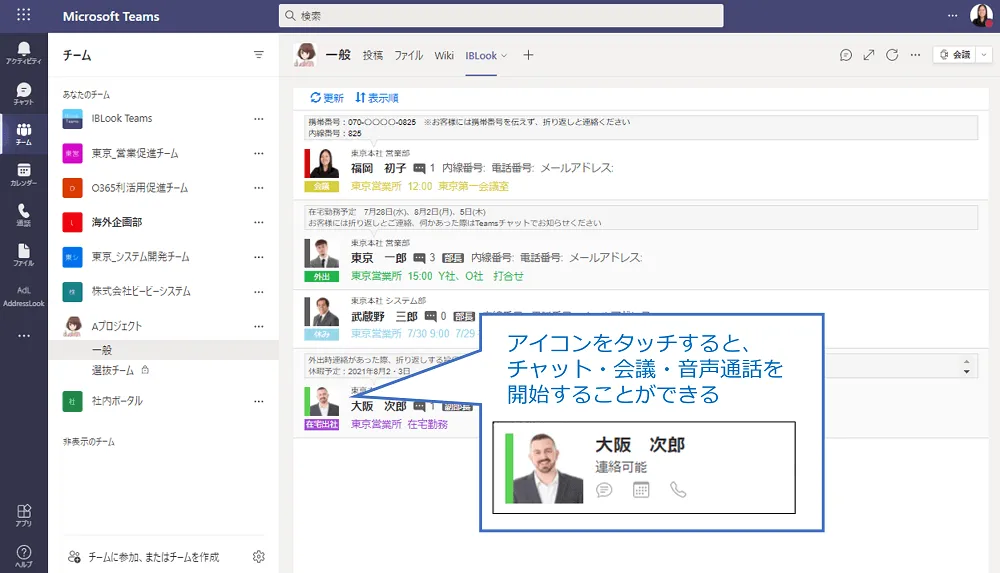Add a new tab with plus

coord(528,55)
